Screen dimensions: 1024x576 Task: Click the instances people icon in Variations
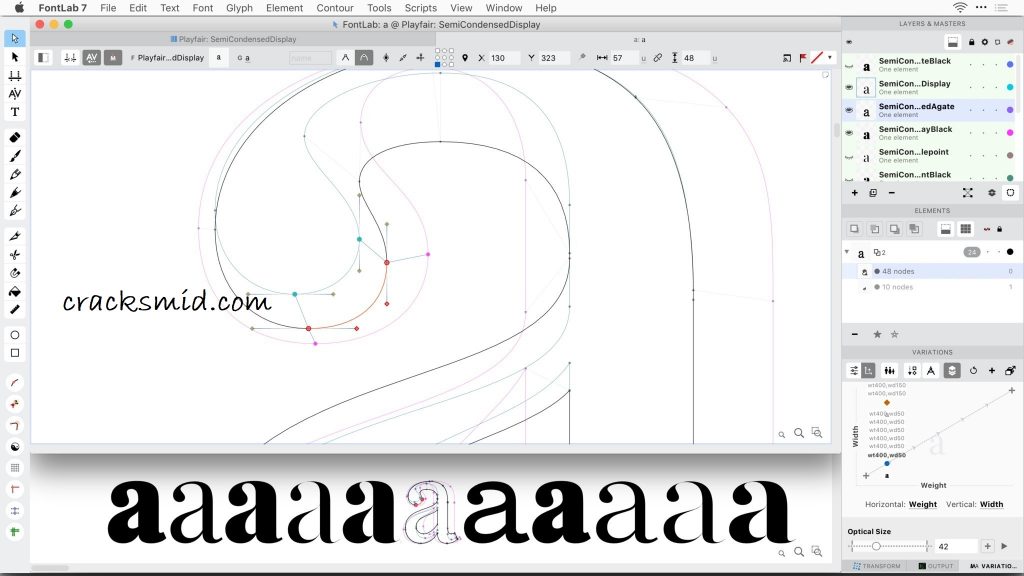[889, 370]
